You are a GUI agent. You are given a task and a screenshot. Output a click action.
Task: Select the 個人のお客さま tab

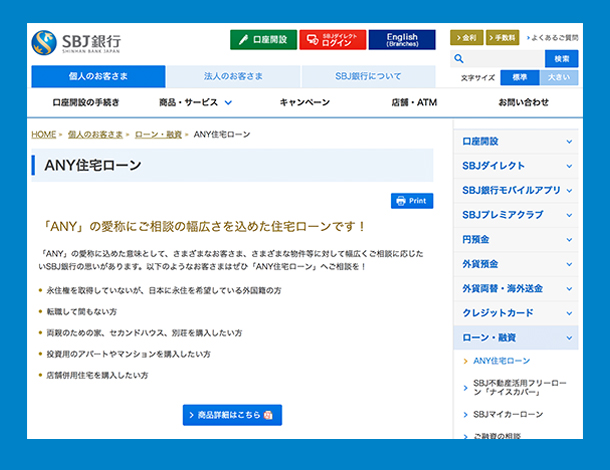click(x=98, y=76)
